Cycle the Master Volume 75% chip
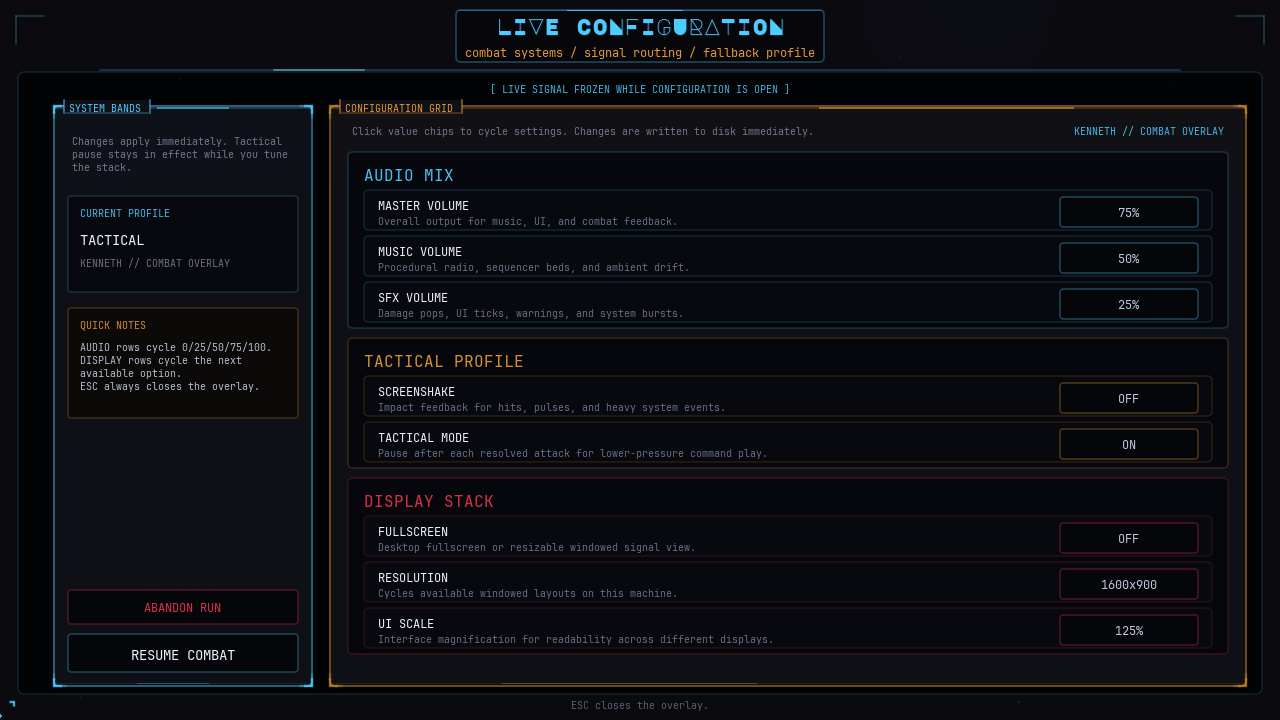This screenshot has width=1280, height=720. coord(1128,212)
